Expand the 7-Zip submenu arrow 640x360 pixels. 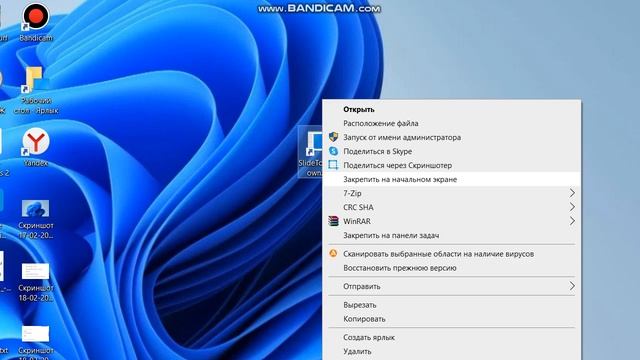[x=572, y=193]
